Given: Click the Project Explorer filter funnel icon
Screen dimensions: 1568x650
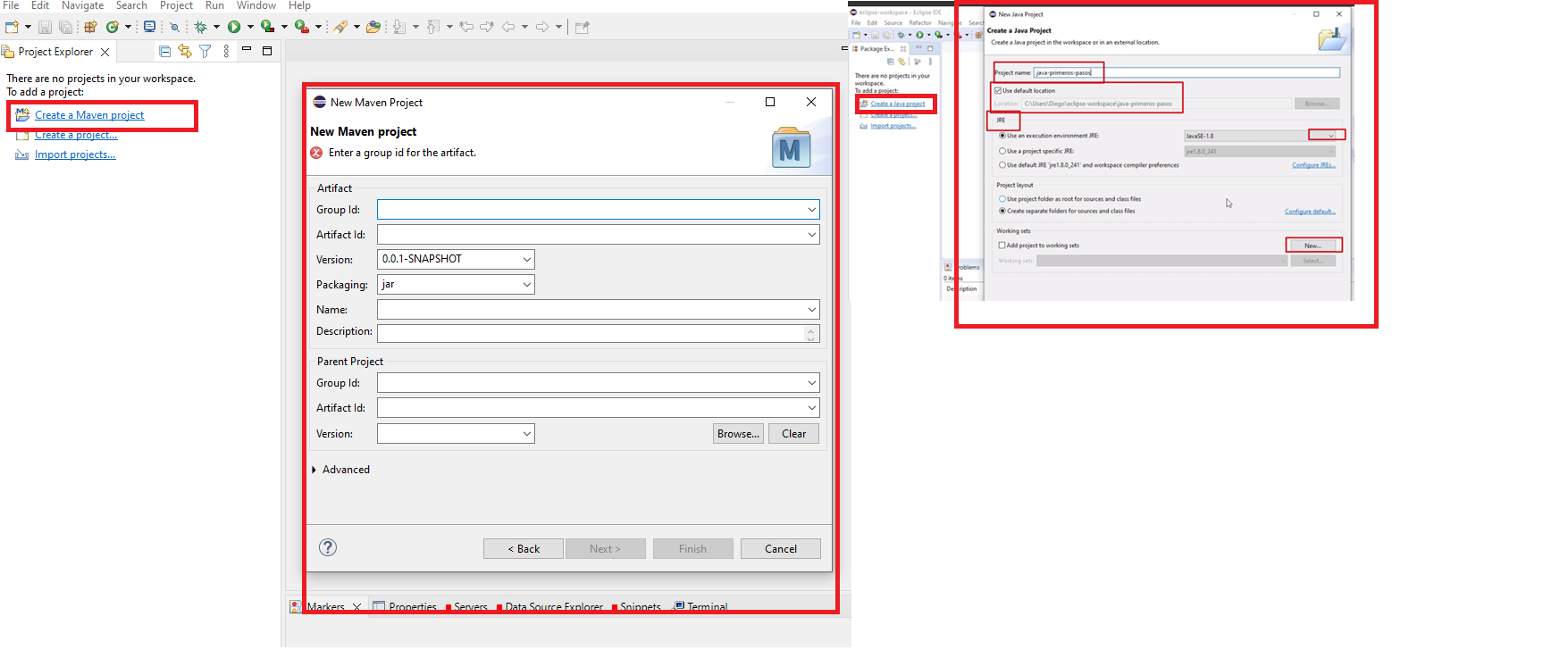Looking at the screenshot, I should (x=205, y=52).
